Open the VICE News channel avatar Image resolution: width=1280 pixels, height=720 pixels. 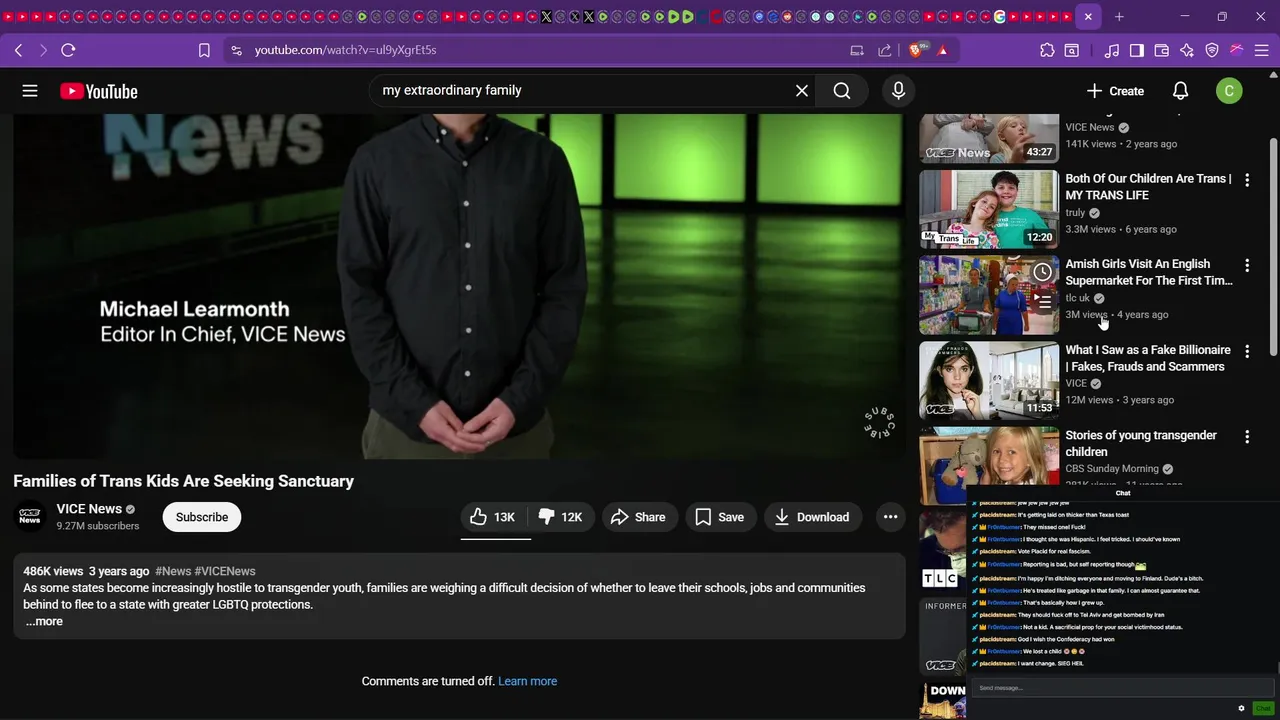(30, 517)
